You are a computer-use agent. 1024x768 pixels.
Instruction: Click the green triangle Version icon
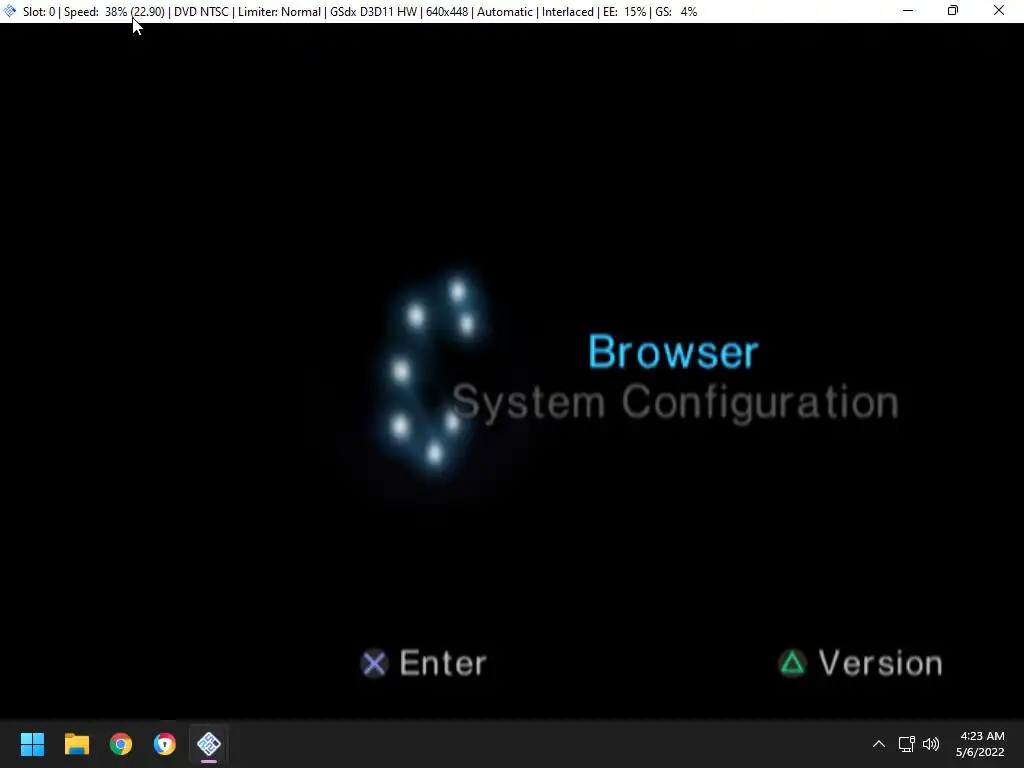[x=792, y=664]
